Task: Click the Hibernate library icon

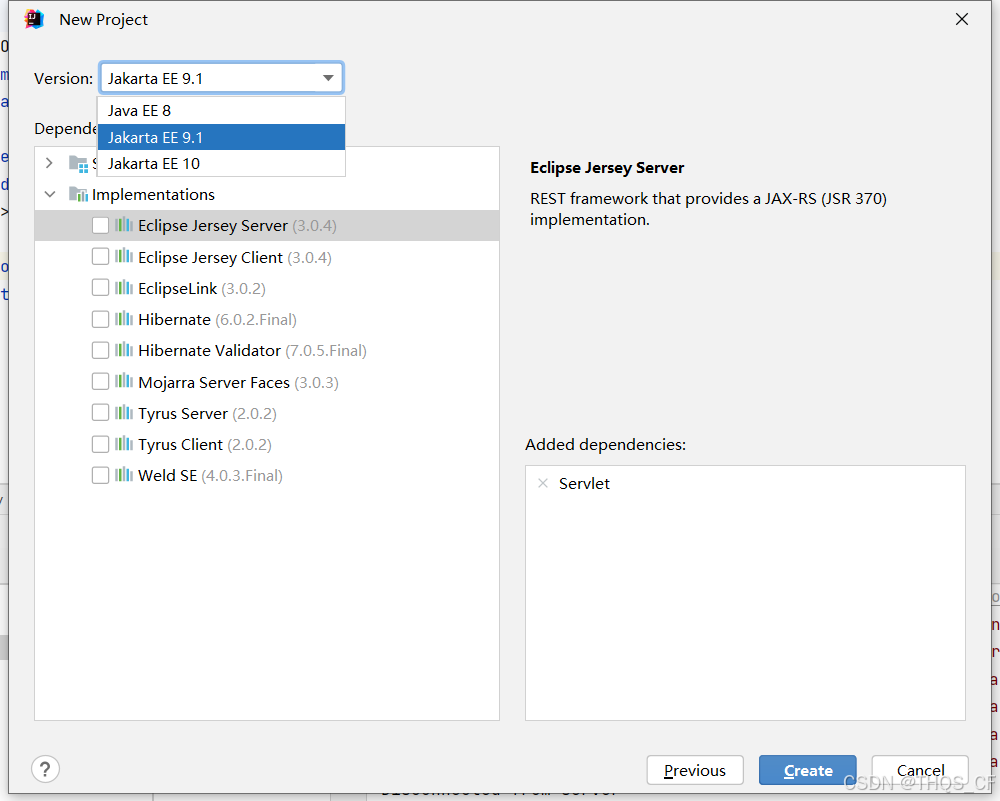Action: pos(124,318)
